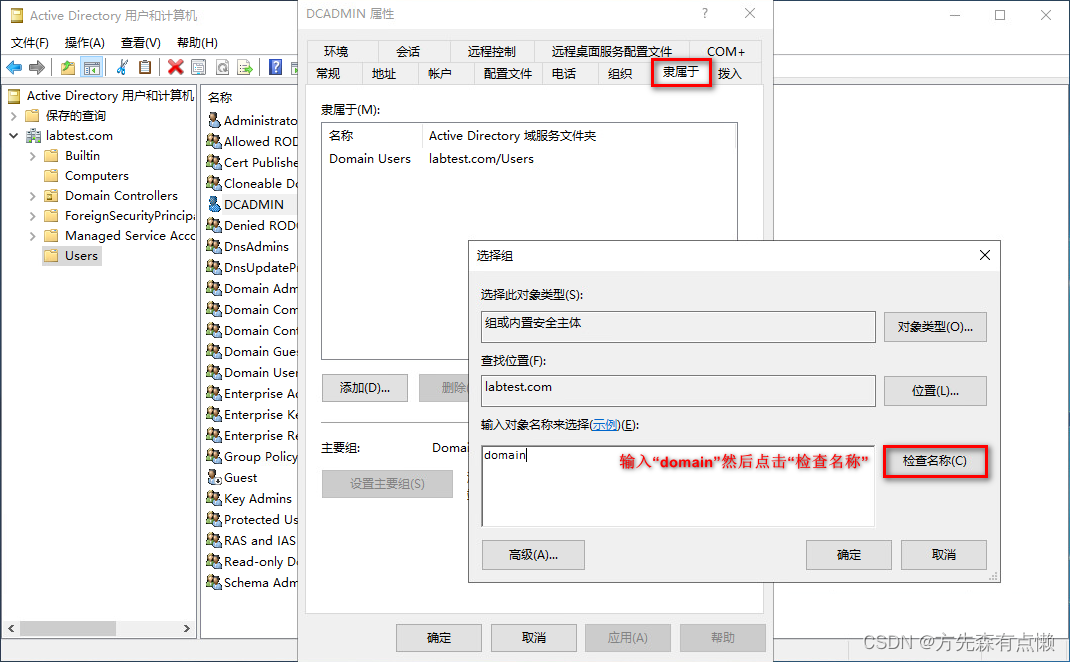Expand the Builtin tree node
This screenshot has height=662, width=1070.
pos(33,156)
